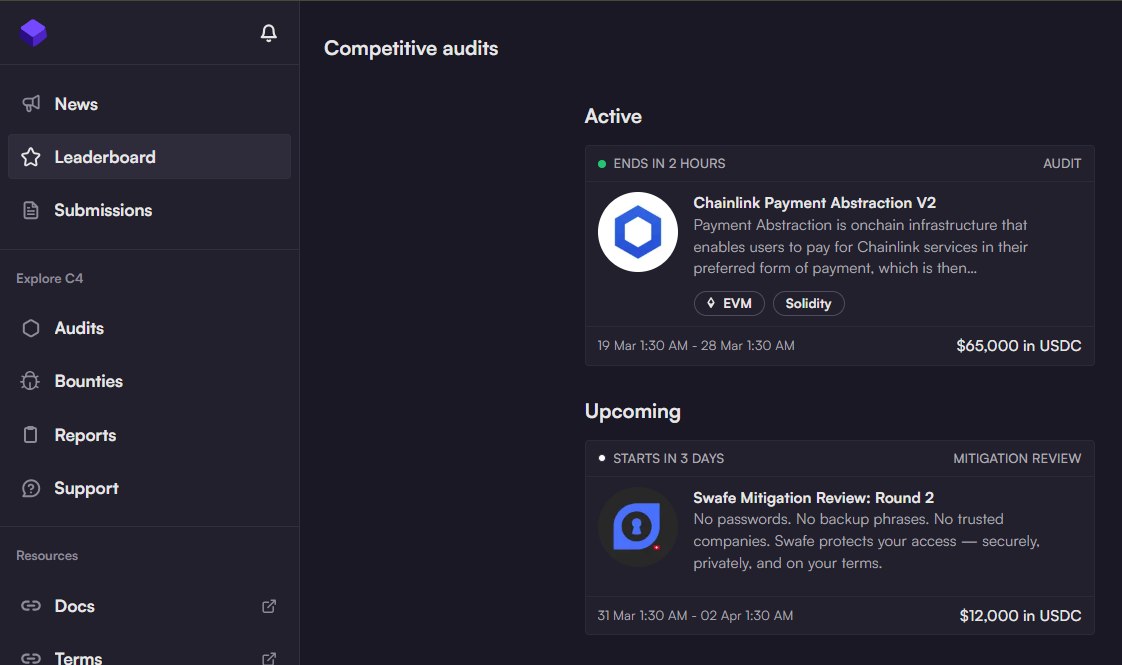Click the green active status dot
This screenshot has width=1122, height=665.
pos(602,164)
